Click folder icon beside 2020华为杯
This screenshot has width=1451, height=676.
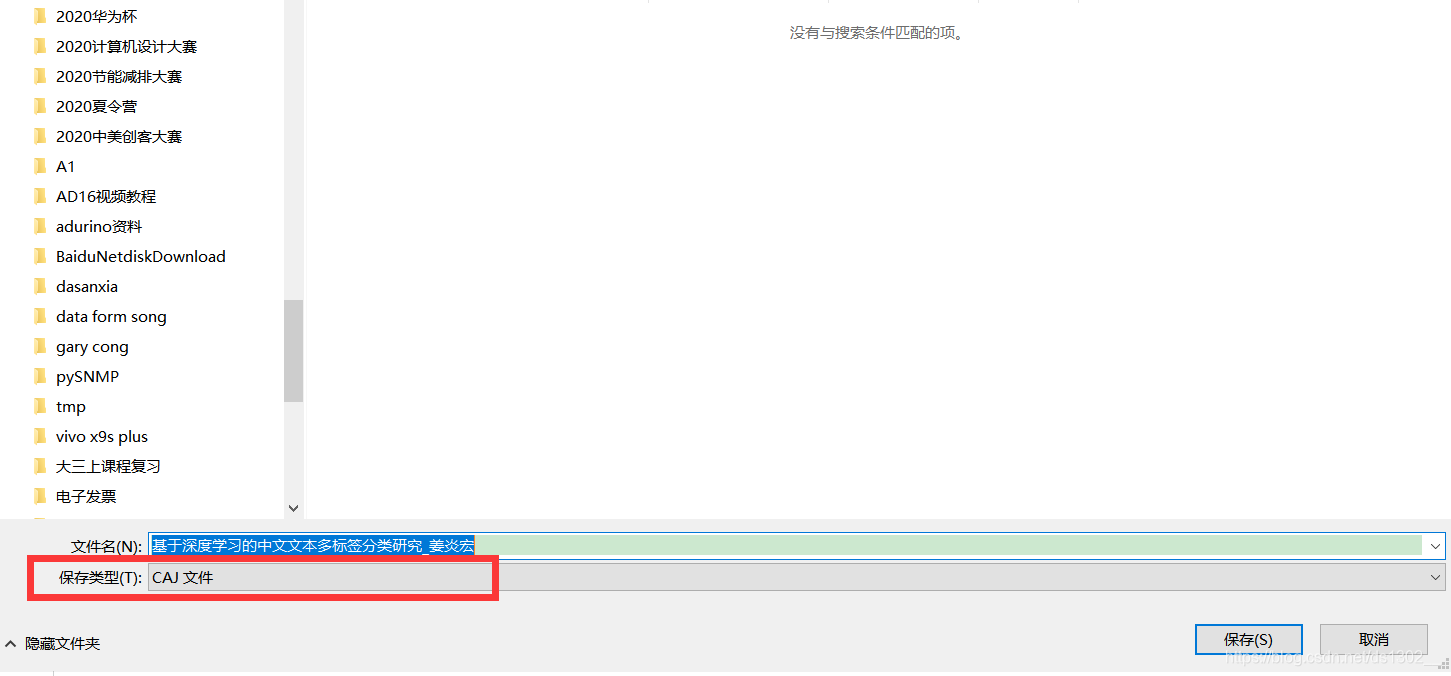point(40,16)
